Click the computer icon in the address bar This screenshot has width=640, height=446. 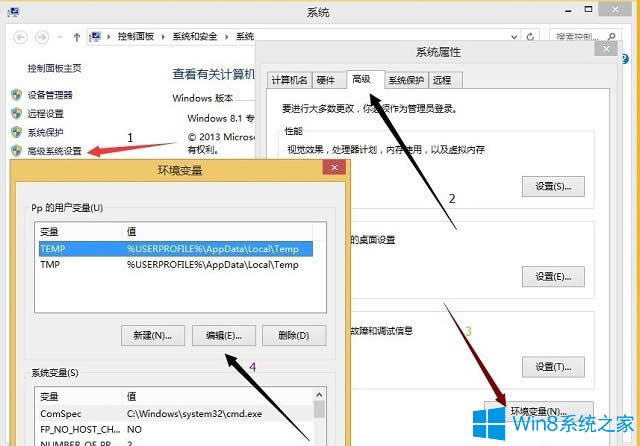(95, 37)
